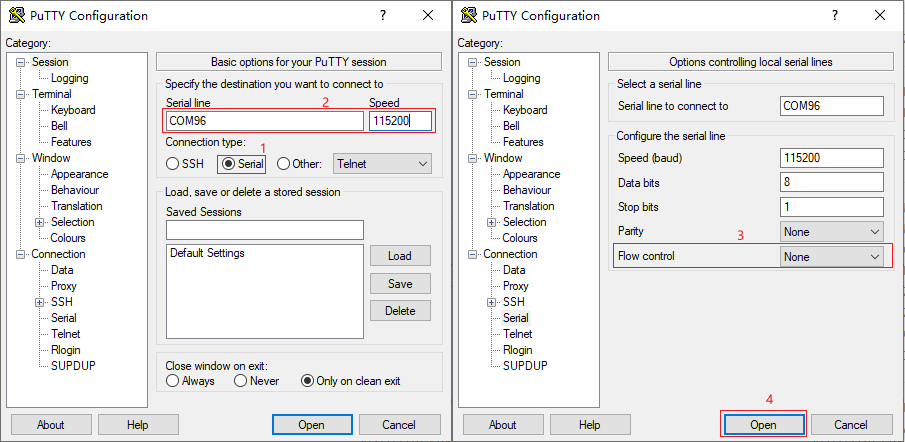Image resolution: width=905 pixels, height=442 pixels.
Task: Click Open button in right window
Action: coord(763,425)
